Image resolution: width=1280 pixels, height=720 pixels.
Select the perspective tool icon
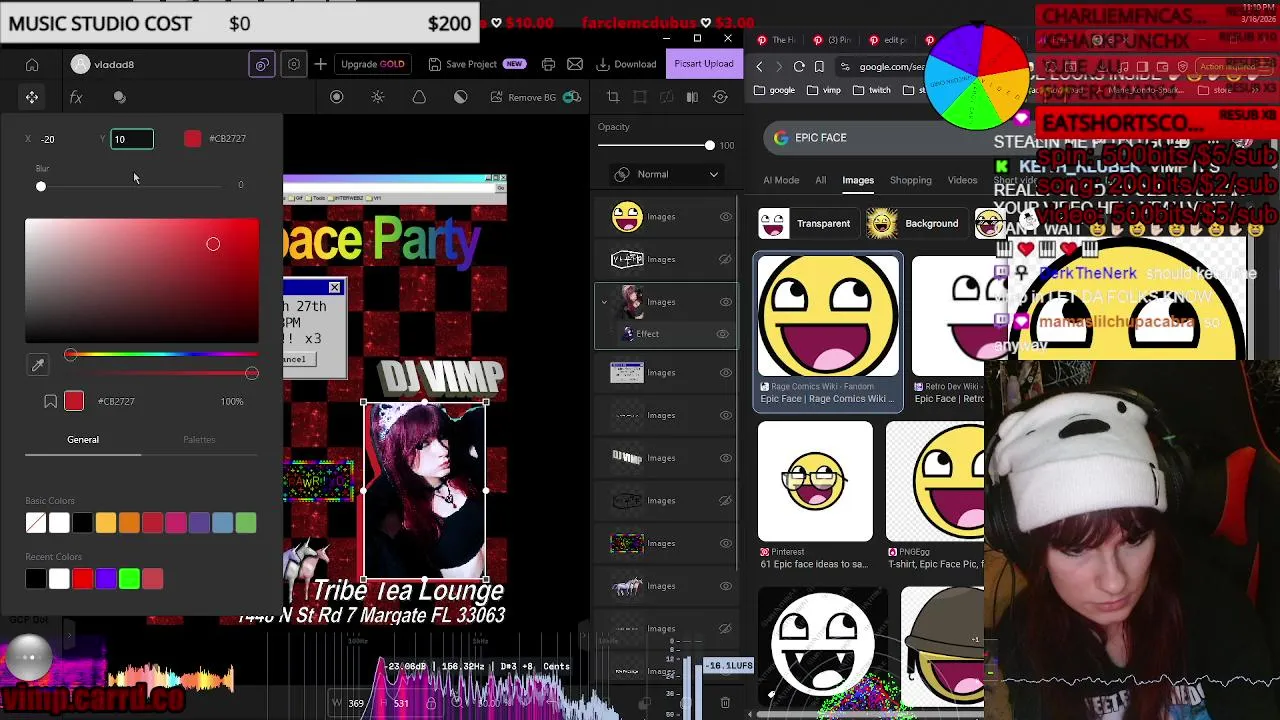pos(666,97)
